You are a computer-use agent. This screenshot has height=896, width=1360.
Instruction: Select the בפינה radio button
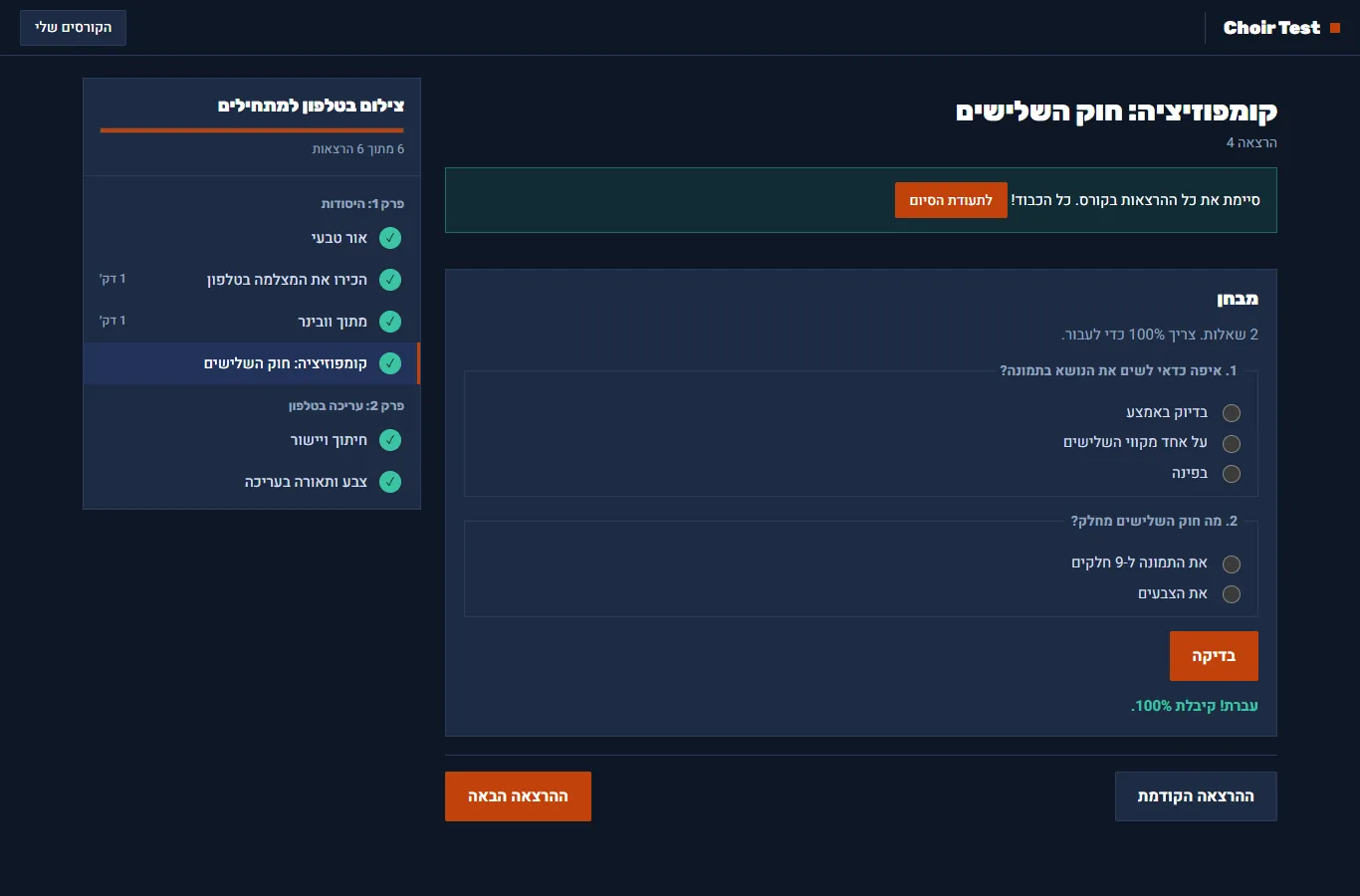click(1232, 474)
